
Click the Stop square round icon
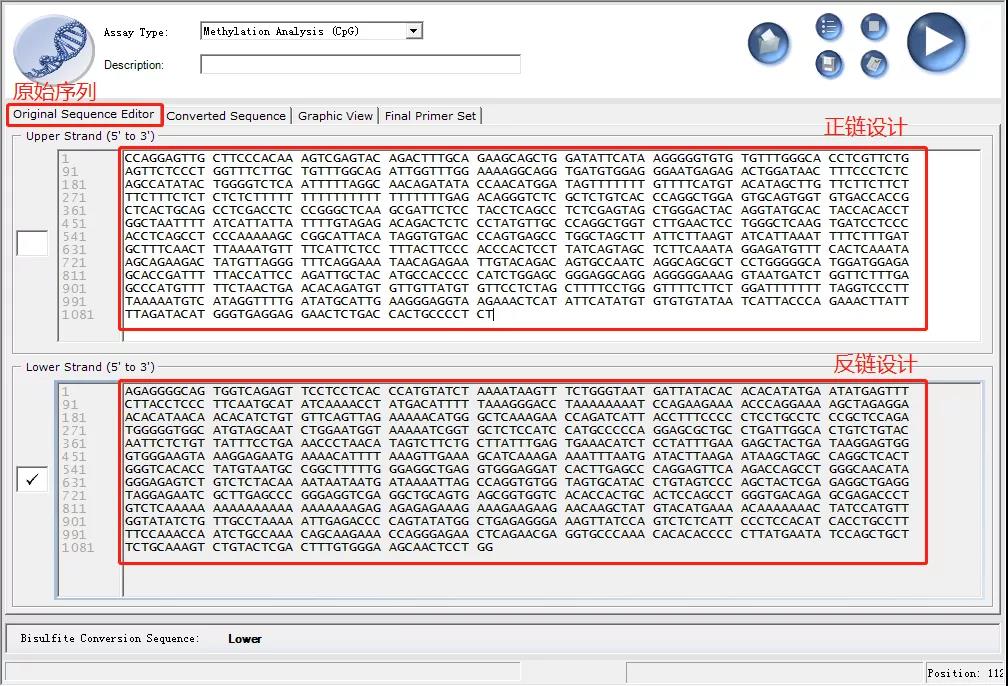pyautogui.click(x=874, y=27)
